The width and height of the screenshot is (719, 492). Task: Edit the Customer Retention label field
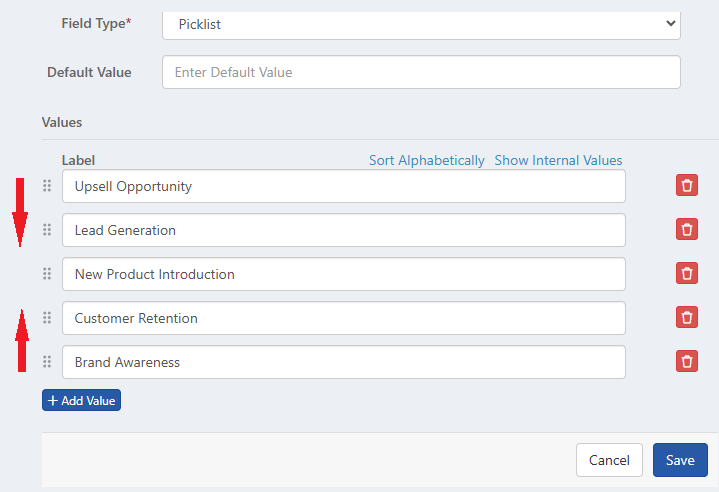[343, 318]
